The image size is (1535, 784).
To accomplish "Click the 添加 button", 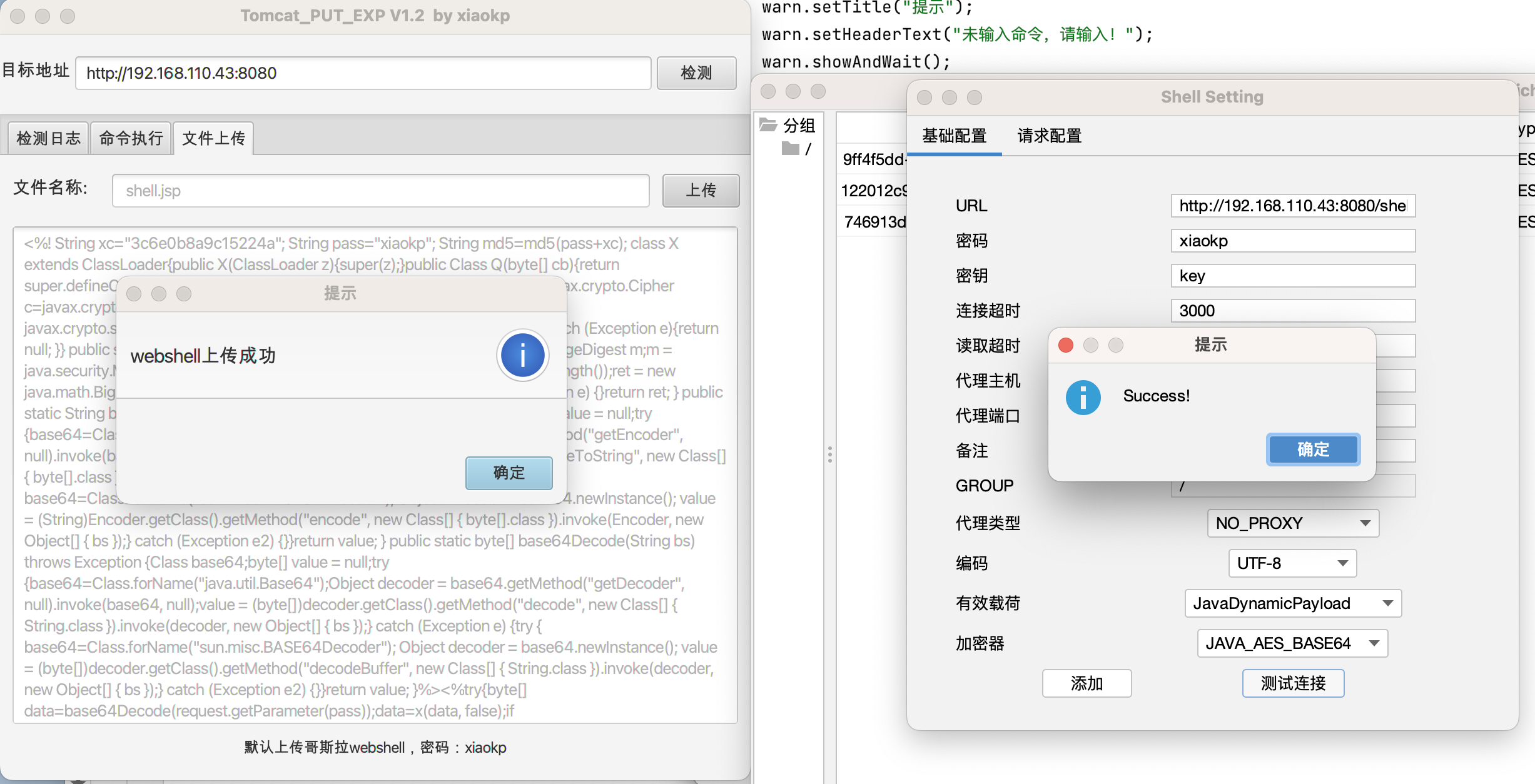I will (x=1087, y=683).
